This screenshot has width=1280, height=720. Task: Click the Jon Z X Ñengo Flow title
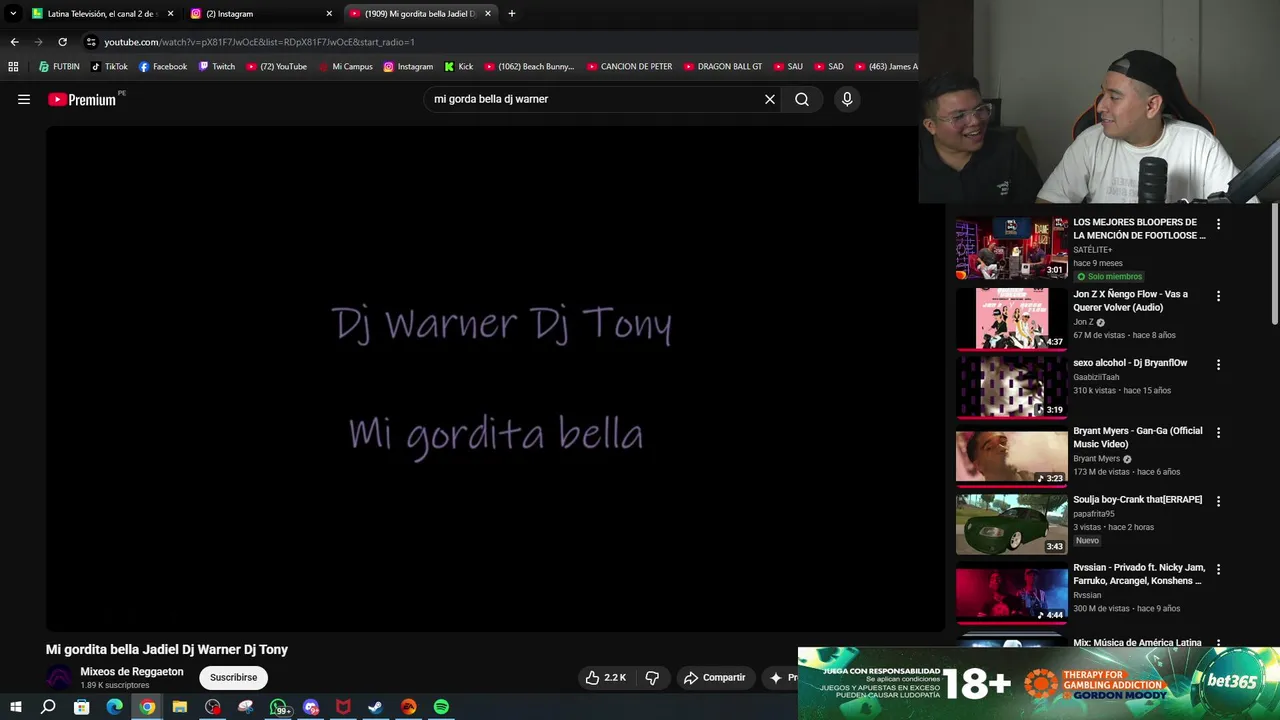tap(1130, 301)
